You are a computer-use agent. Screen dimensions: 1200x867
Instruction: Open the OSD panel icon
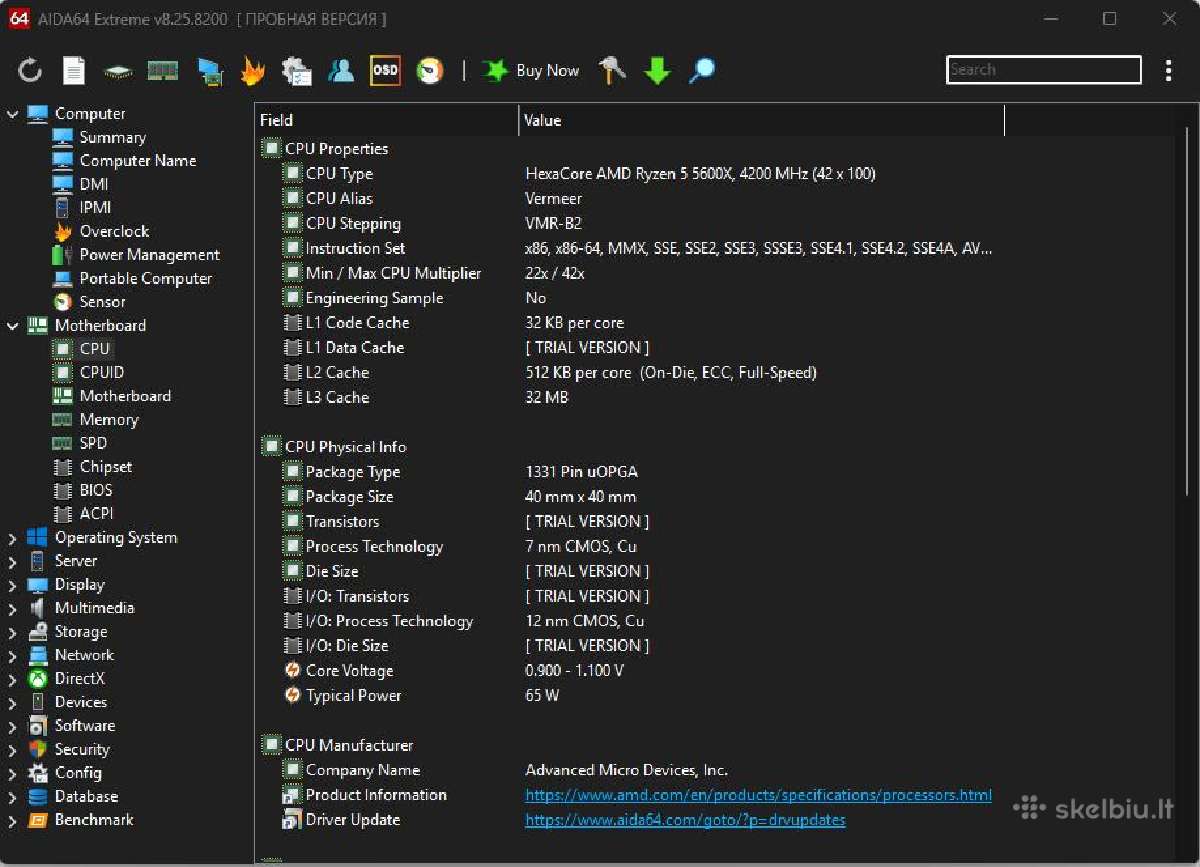pyautogui.click(x=385, y=70)
